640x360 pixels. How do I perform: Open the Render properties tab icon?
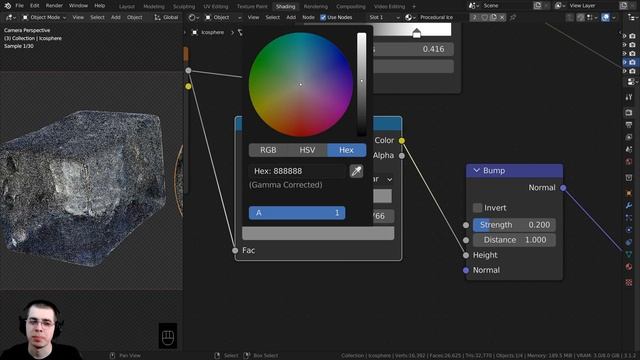click(629, 112)
